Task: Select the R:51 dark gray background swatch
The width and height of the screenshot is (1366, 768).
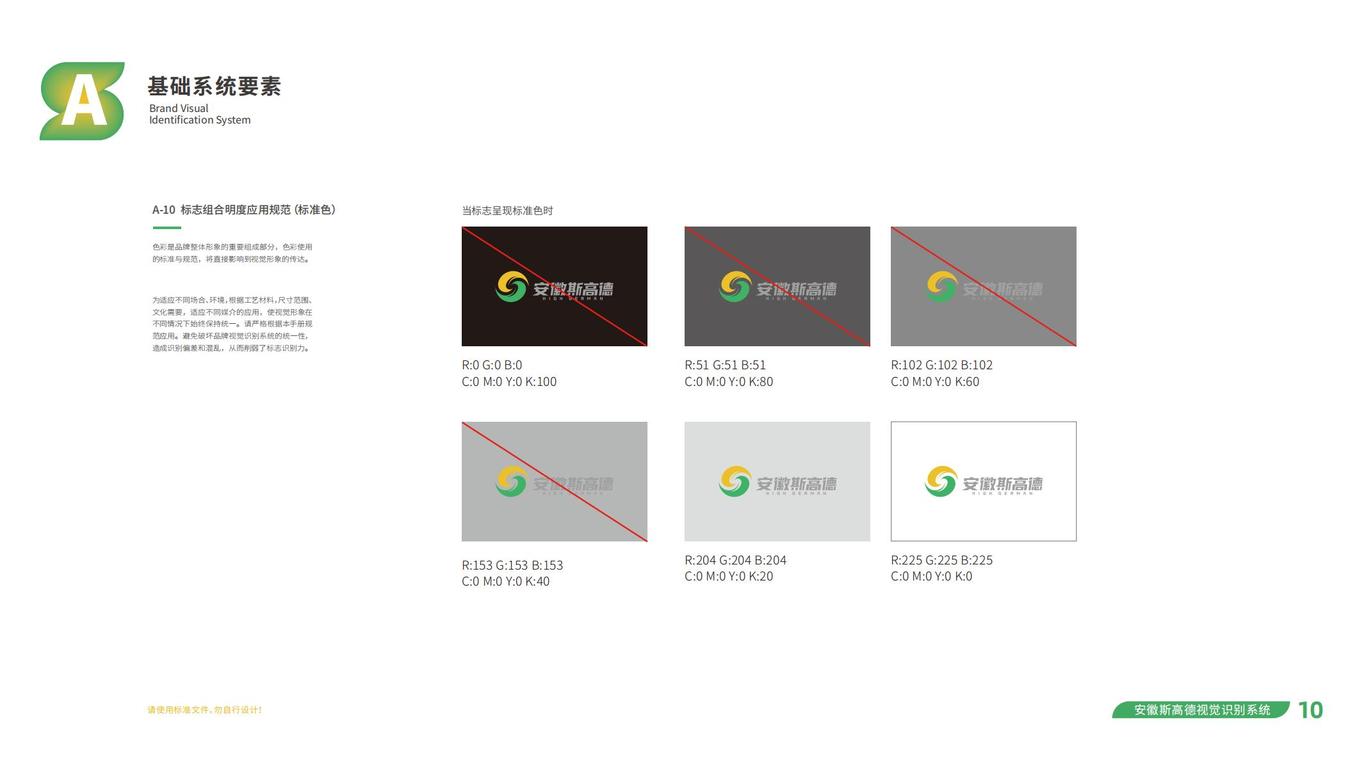Action: [778, 287]
